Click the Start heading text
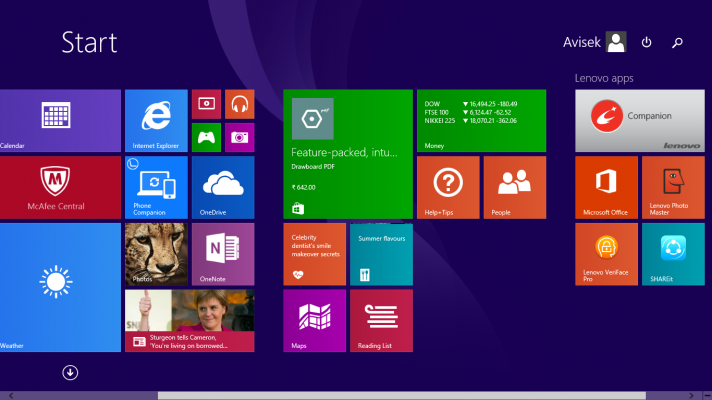 click(x=89, y=43)
